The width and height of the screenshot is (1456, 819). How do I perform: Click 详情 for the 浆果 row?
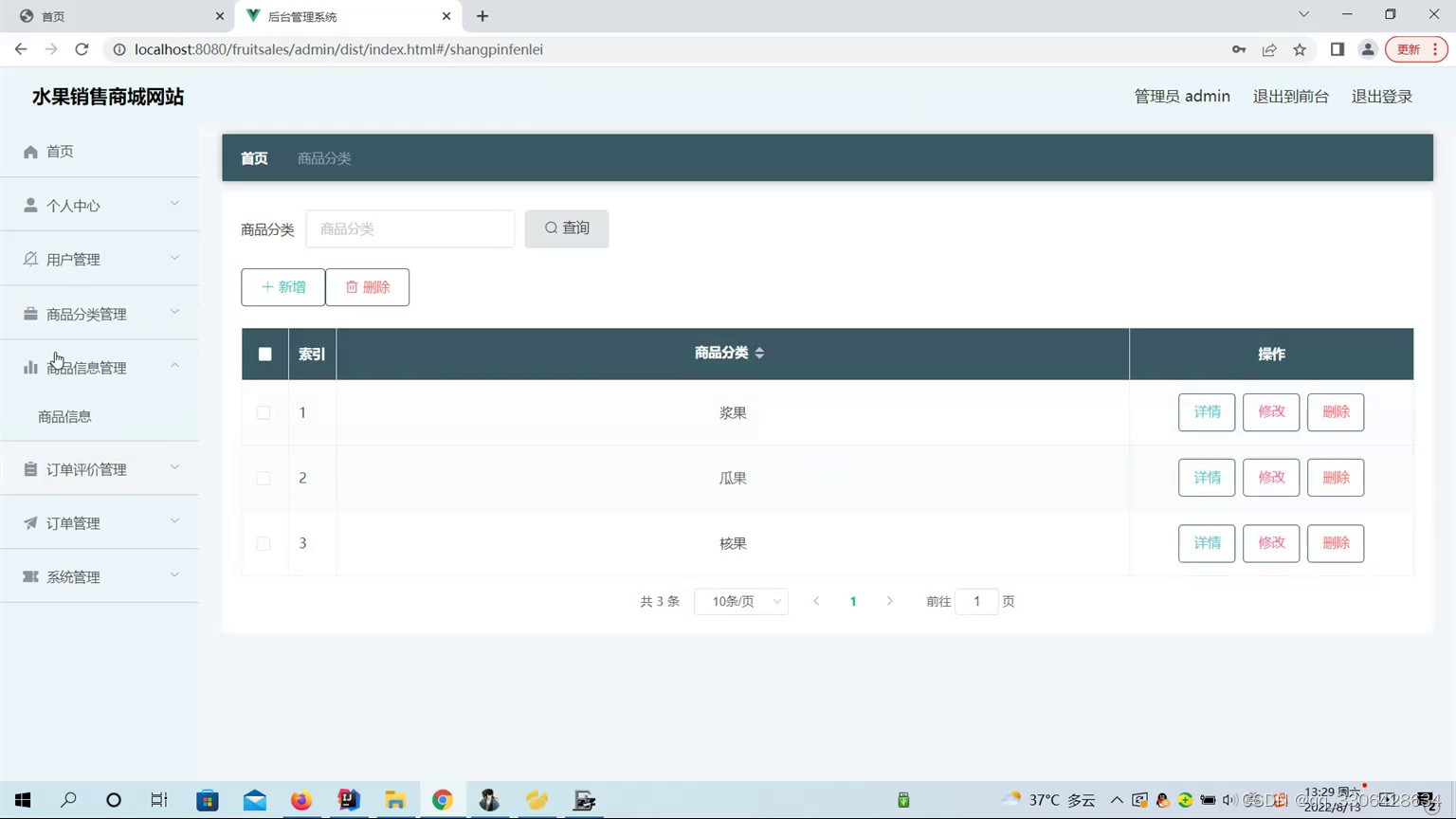[1207, 412]
